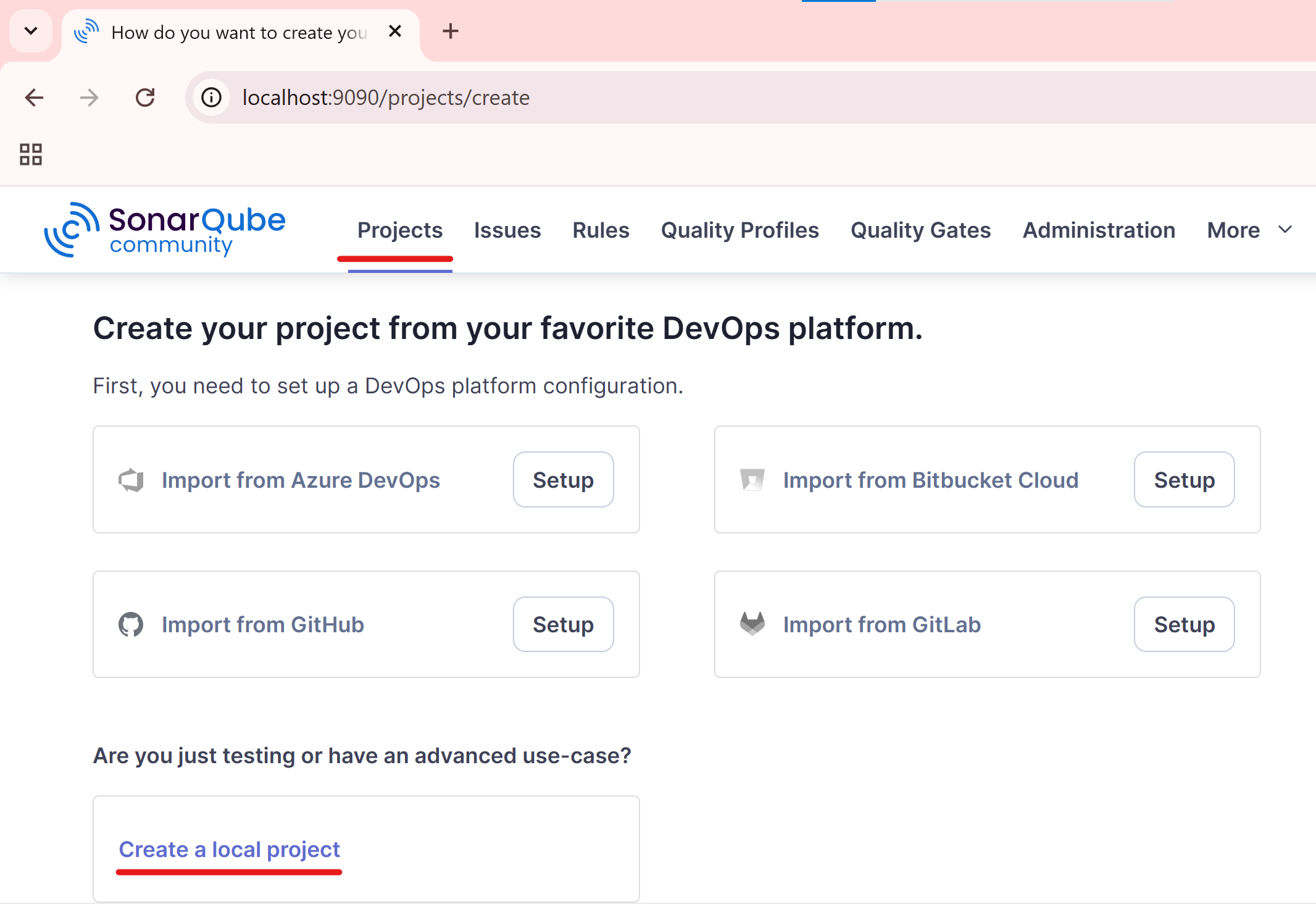Click the GitHub octocat icon
The image size is (1316, 920).
[x=131, y=625]
